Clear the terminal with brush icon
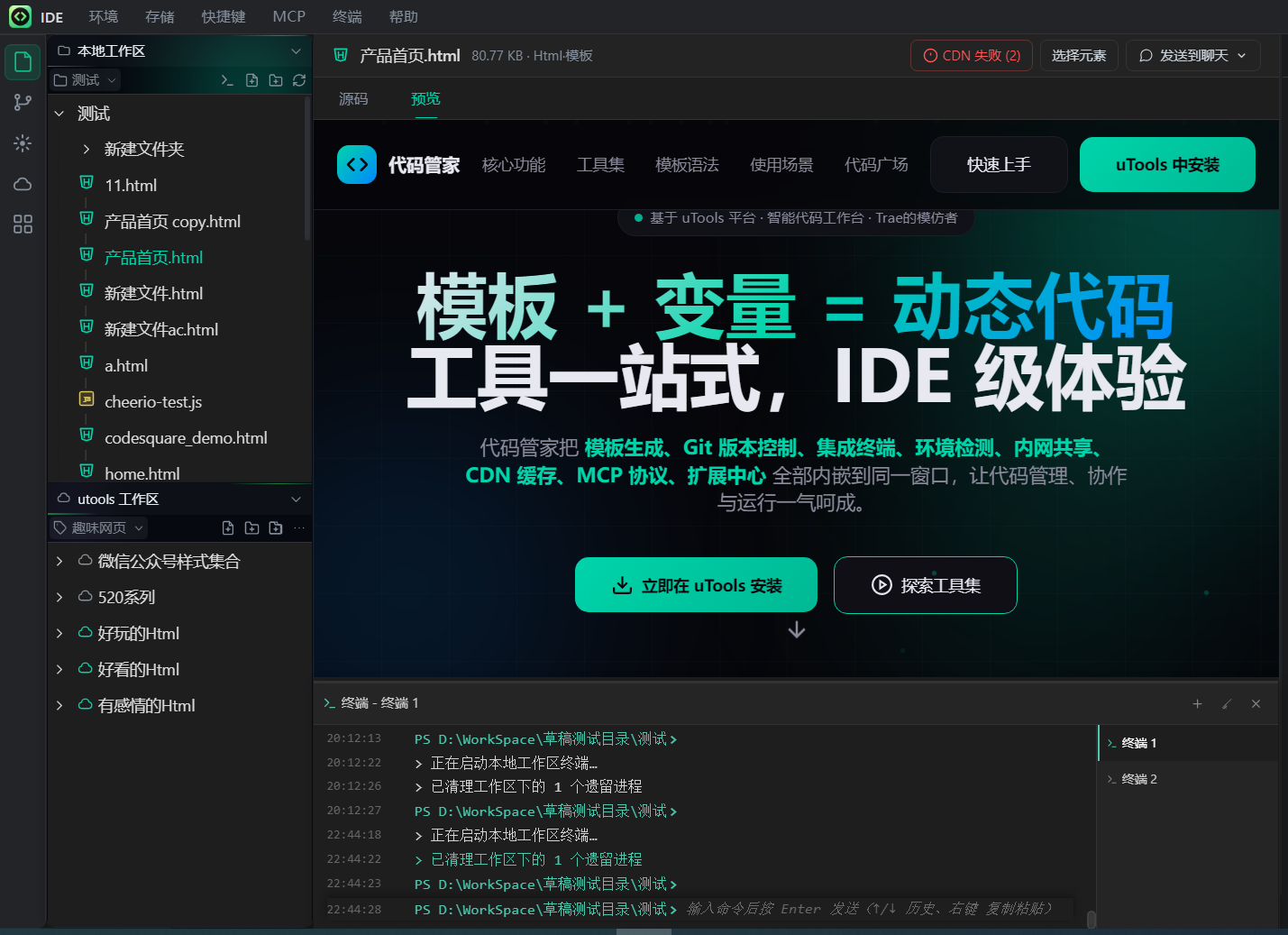Image resolution: width=1288 pixels, height=935 pixels. pyautogui.click(x=1227, y=704)
